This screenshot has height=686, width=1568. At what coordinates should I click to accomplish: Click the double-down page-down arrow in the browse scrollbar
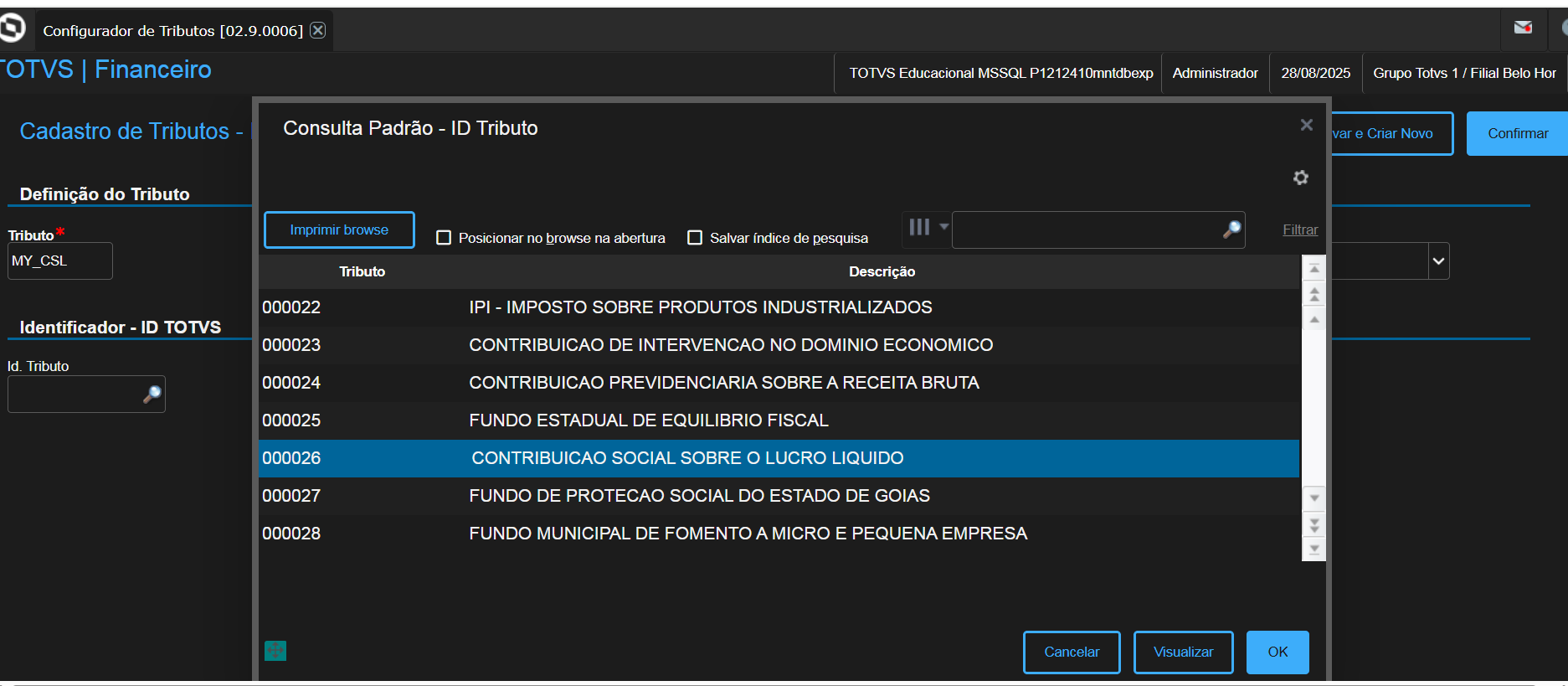click(x=1314, y=524)
